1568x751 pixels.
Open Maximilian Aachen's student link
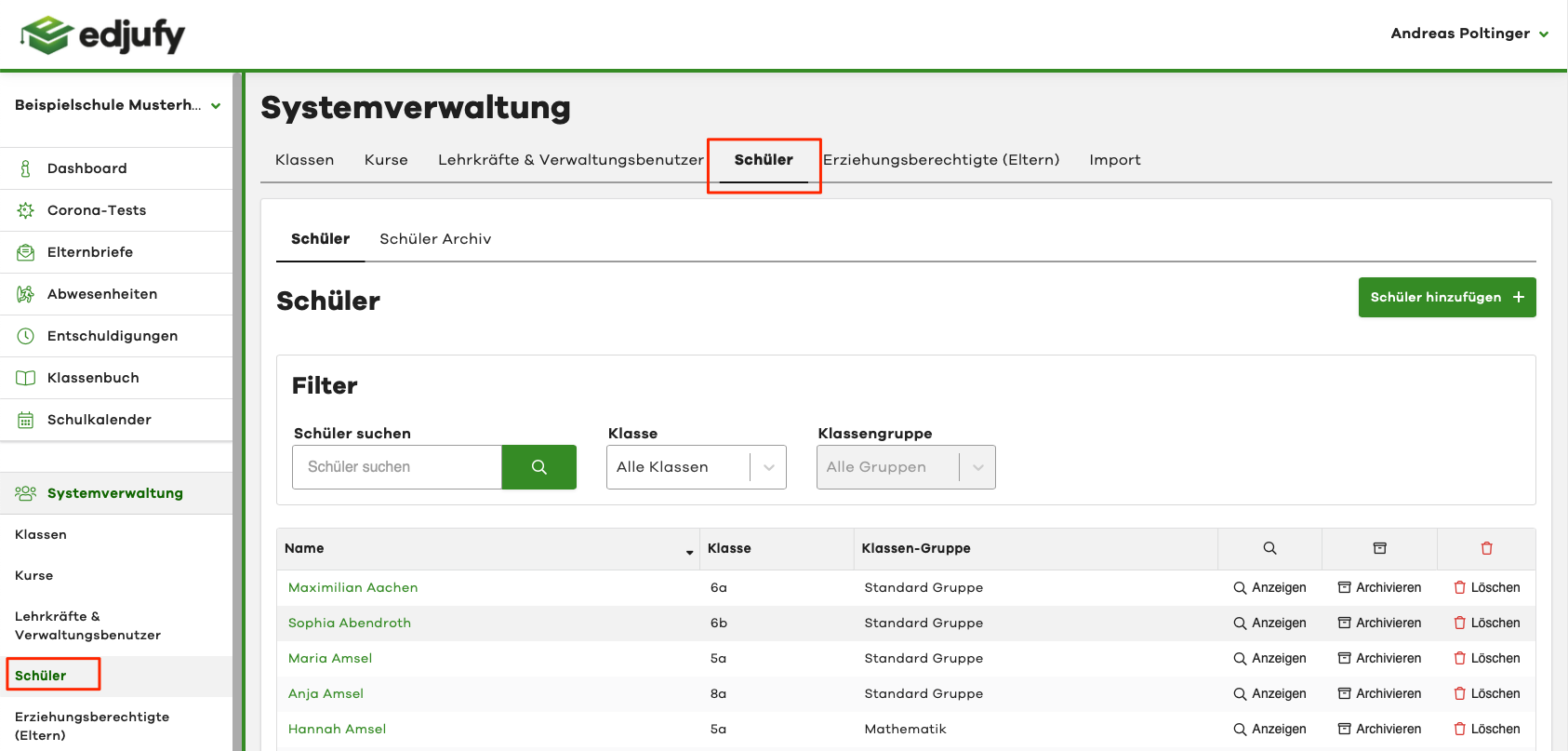(352, 588)
